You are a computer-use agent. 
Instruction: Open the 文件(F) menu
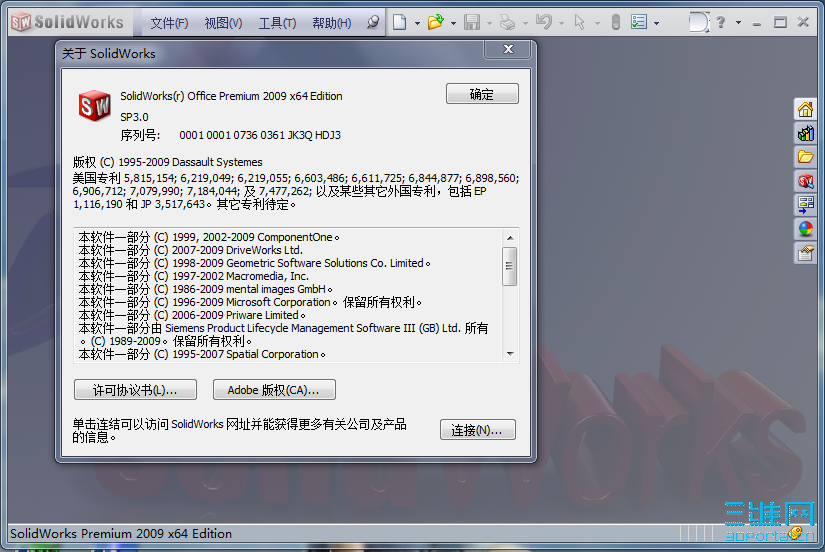169,23
